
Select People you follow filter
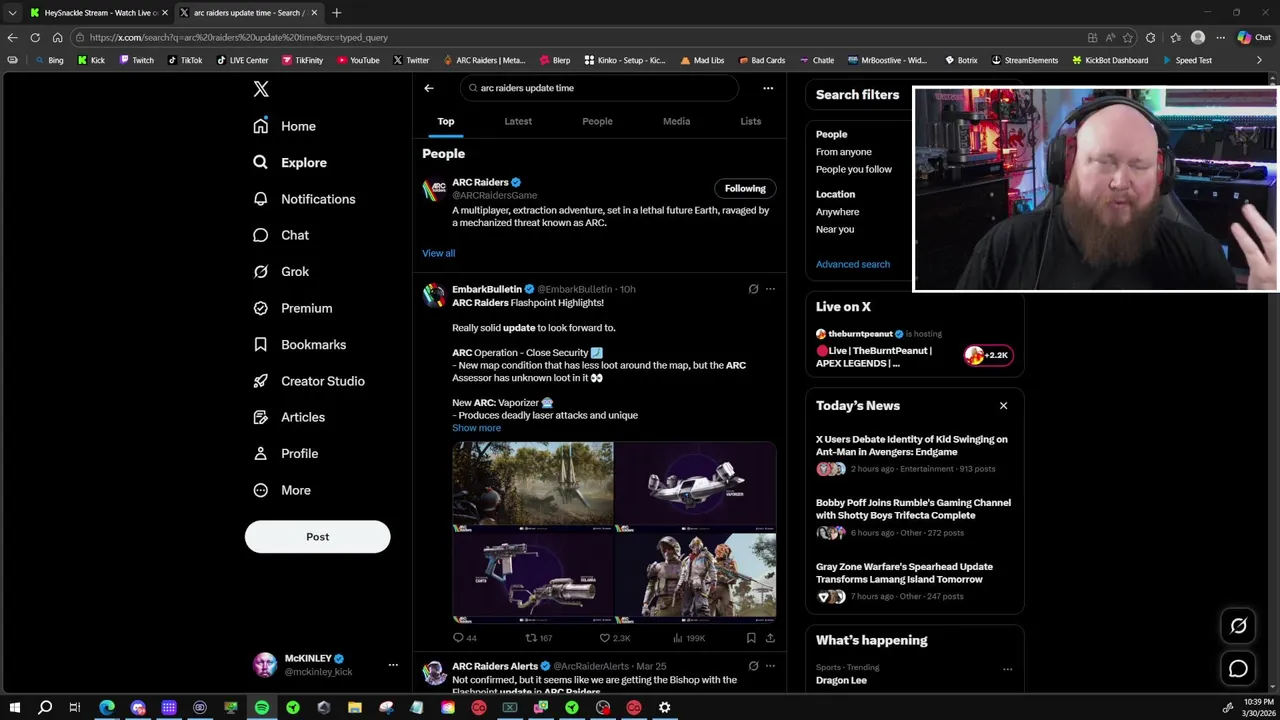pyautogui.click(x=854, y=169)
